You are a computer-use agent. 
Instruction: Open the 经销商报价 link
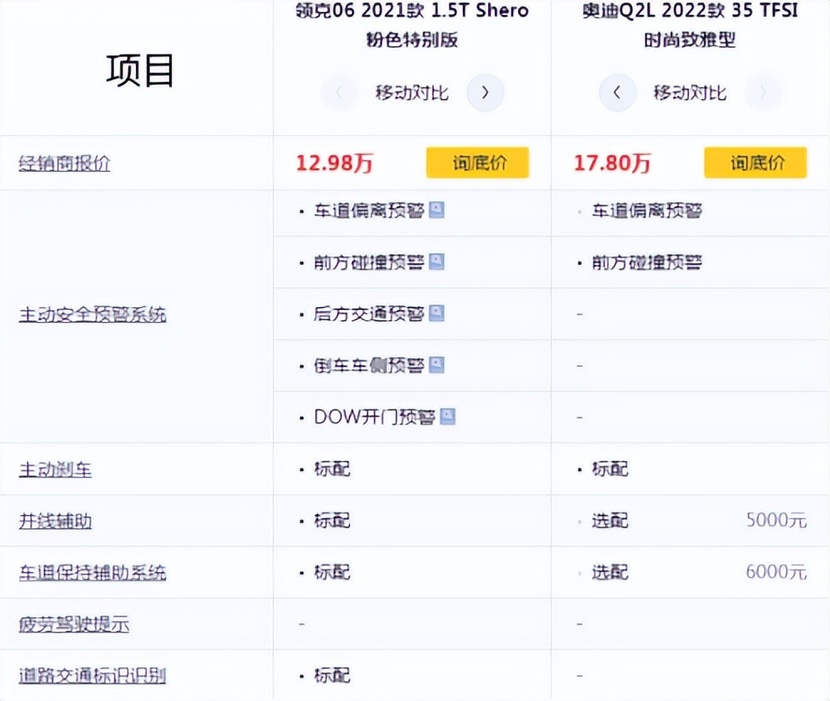[x=65, y=163]
